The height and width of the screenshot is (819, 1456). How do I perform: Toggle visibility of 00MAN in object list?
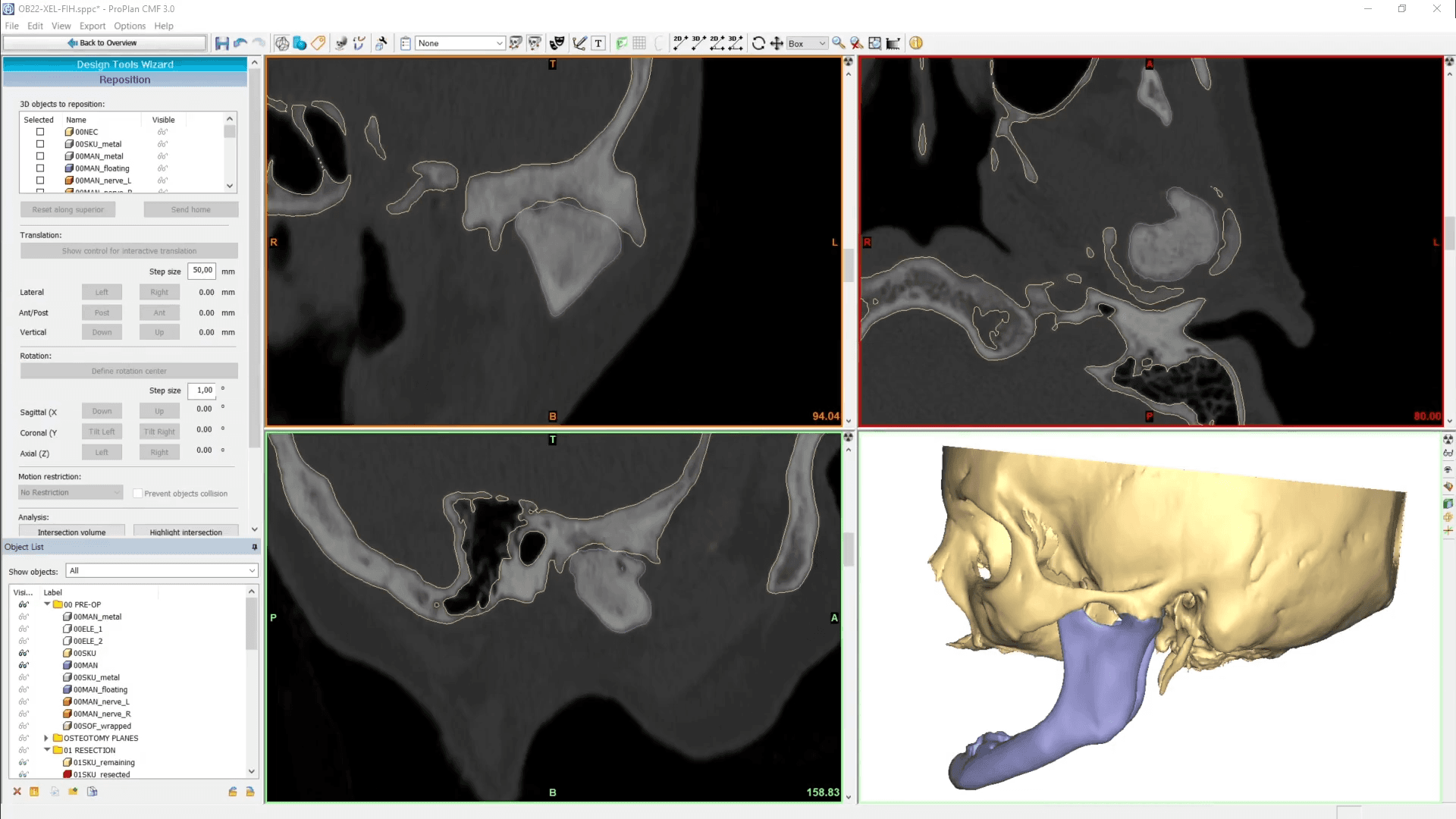[x=24, y=666]
